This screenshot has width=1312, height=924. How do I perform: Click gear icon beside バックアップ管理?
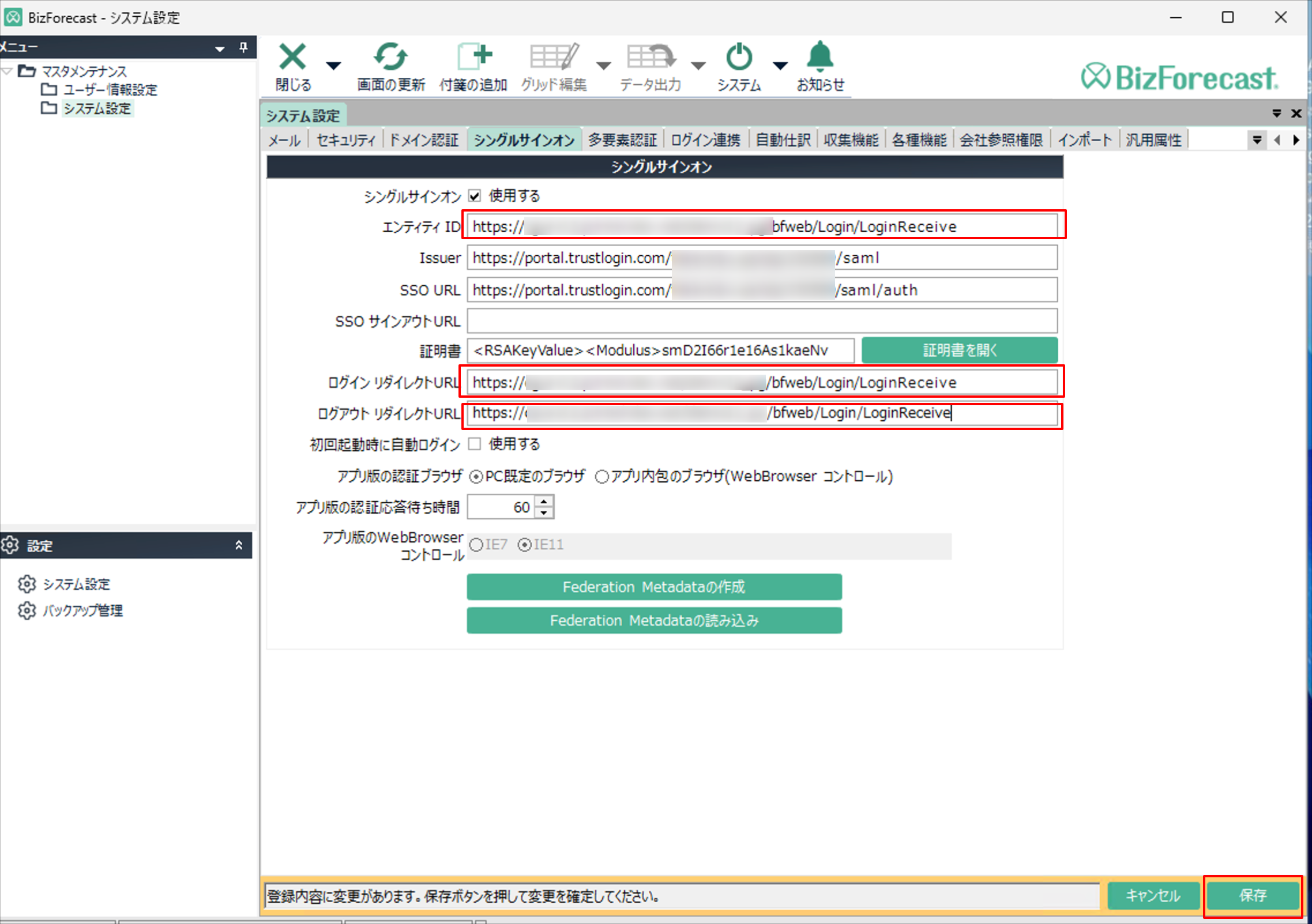point(27,610)
